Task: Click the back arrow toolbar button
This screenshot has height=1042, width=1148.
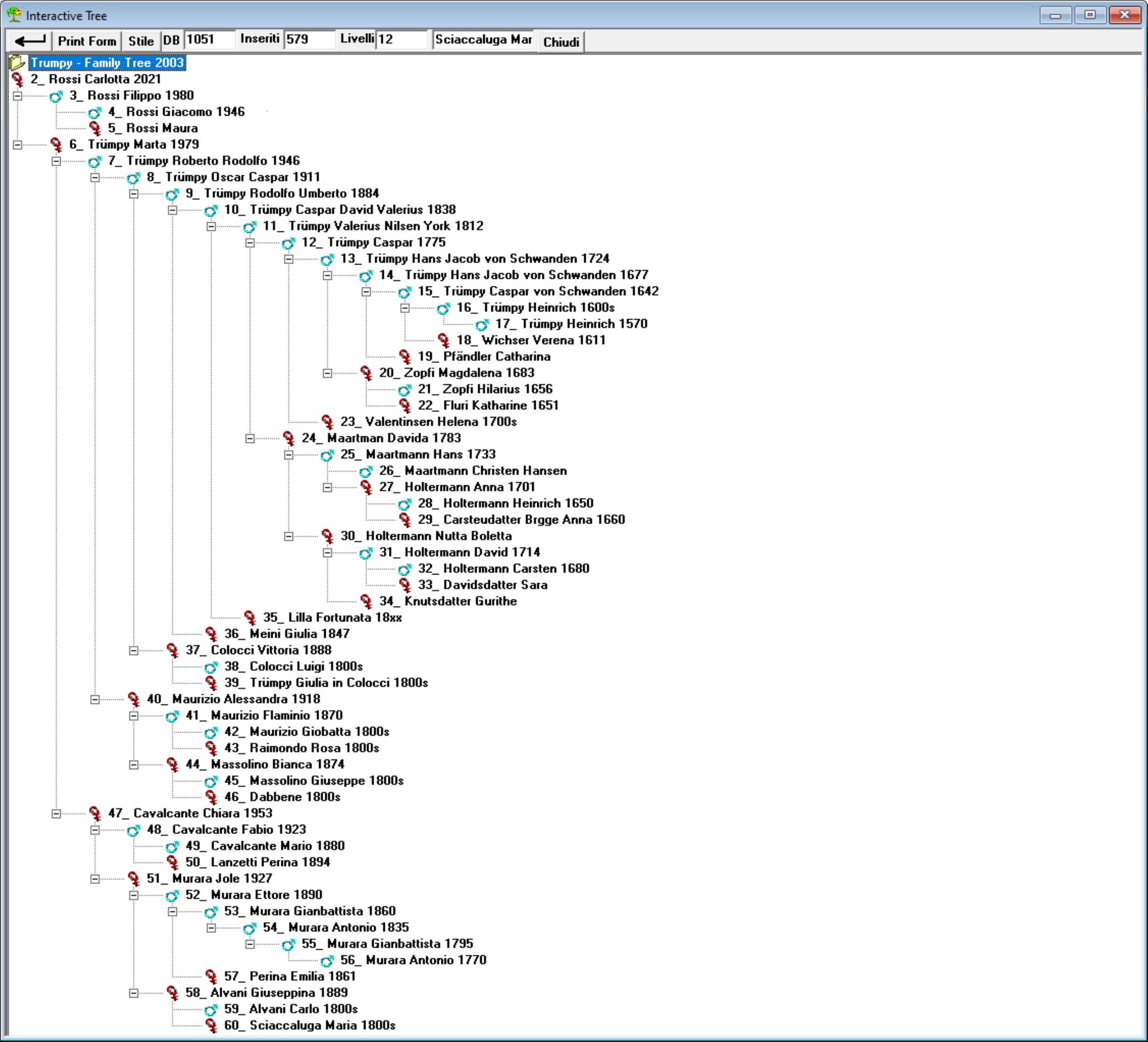Action: 30,41
